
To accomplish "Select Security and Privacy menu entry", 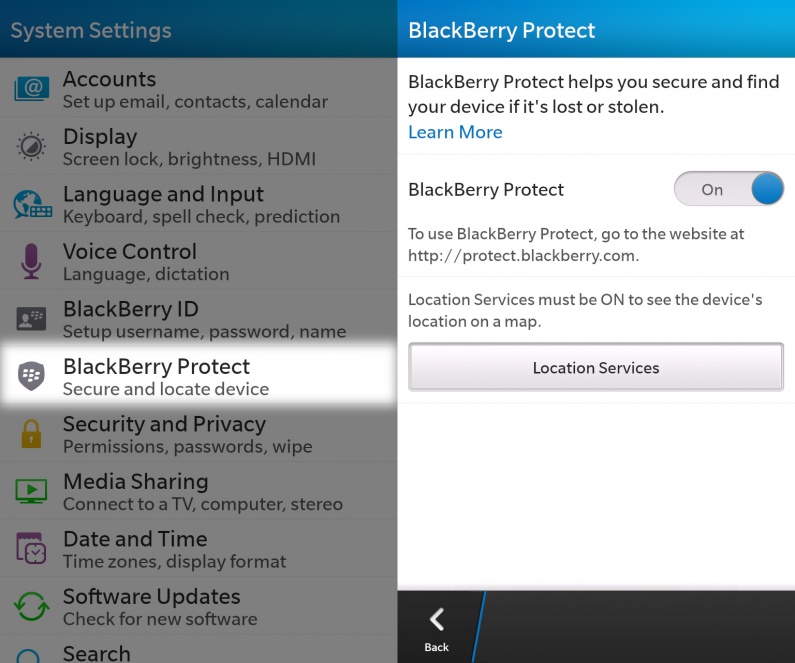I will pyautogui.click(x=199, y=433).
